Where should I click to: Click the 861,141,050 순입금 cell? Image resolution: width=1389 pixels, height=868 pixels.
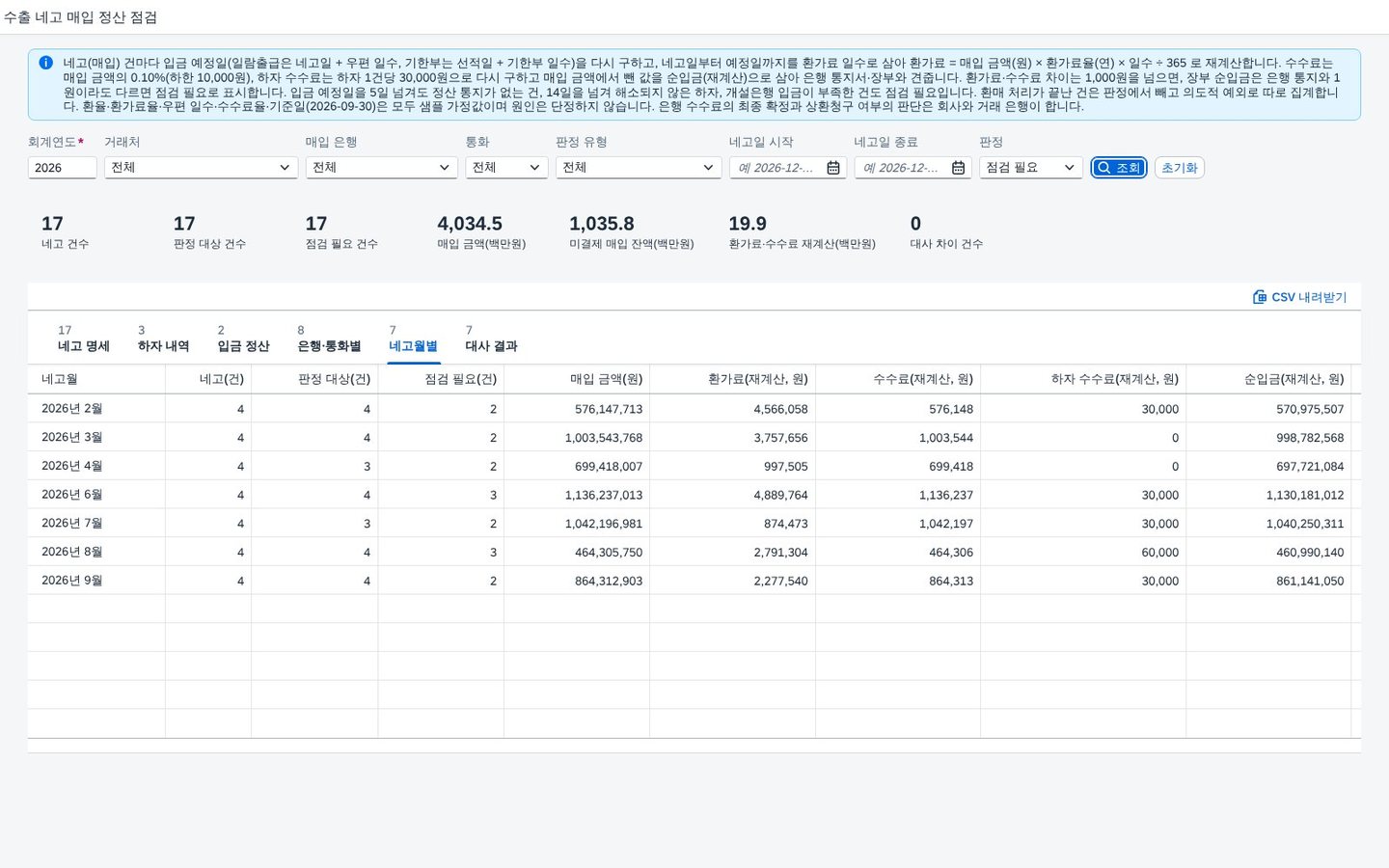tap(1268, 581)
